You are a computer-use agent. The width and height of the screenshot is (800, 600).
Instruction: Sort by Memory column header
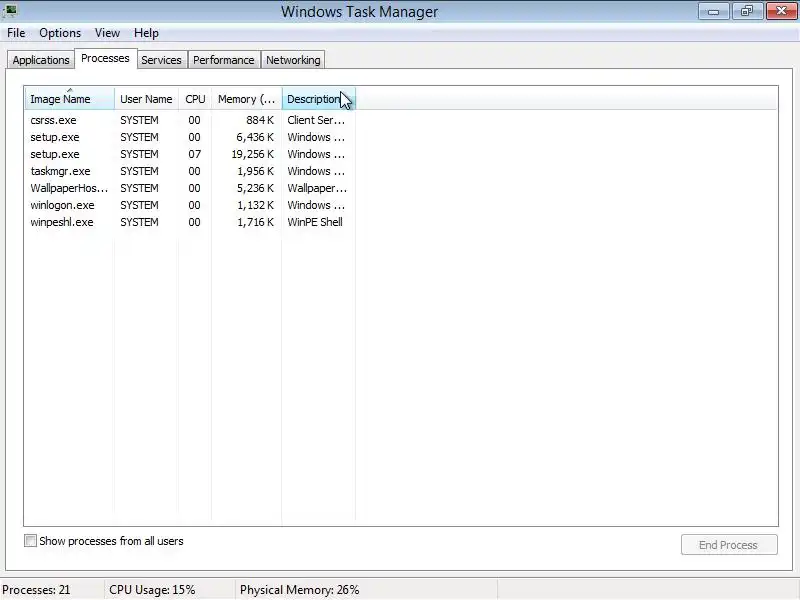point(246,99)
